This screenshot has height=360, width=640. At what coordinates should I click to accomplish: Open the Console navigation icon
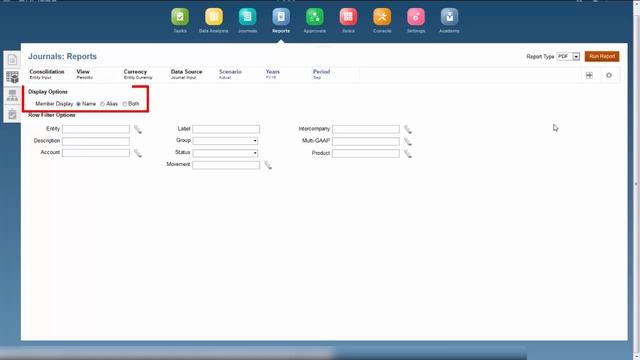click(382, 17)
